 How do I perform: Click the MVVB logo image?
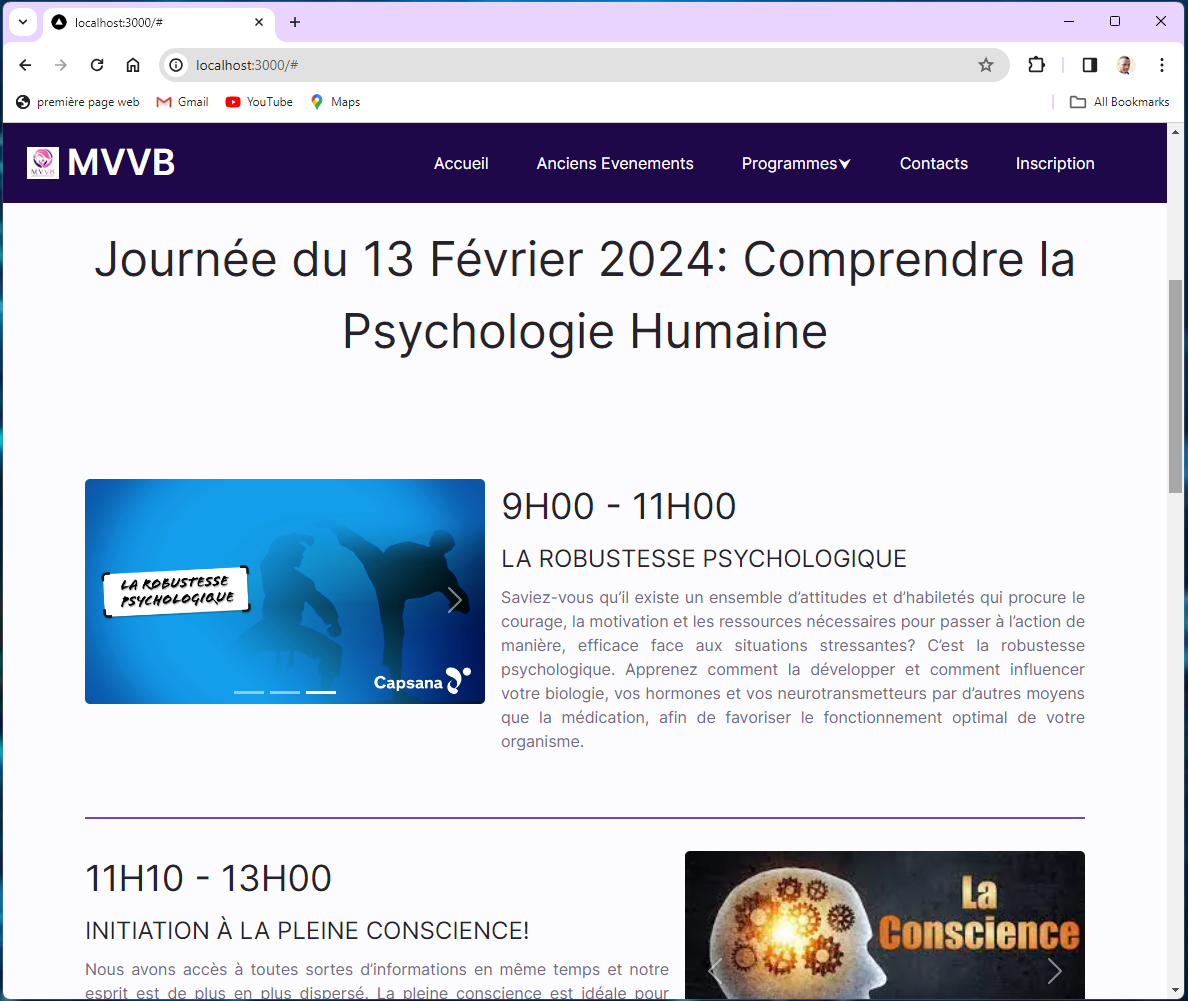pyautogui.click(x=43, y=163)
